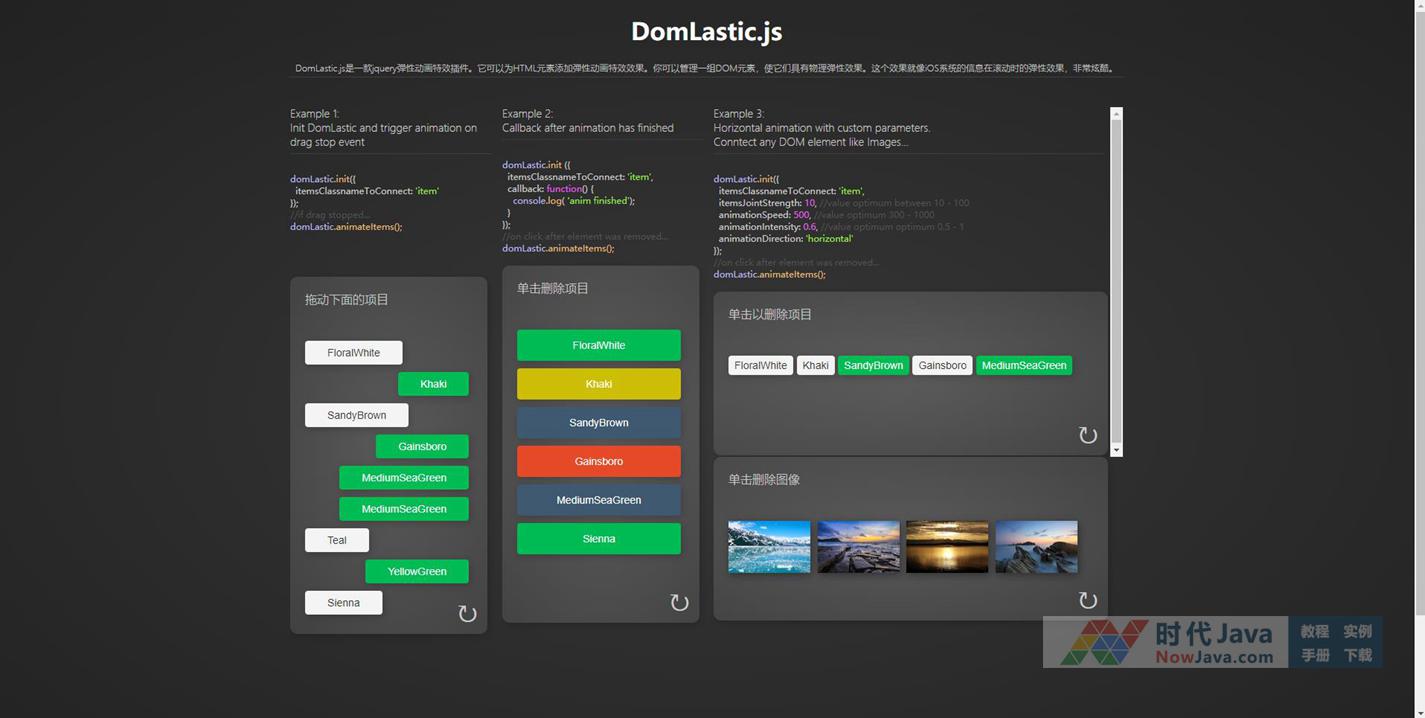Click the reset icon in the image removal panel

click(x=1088, y=600)
